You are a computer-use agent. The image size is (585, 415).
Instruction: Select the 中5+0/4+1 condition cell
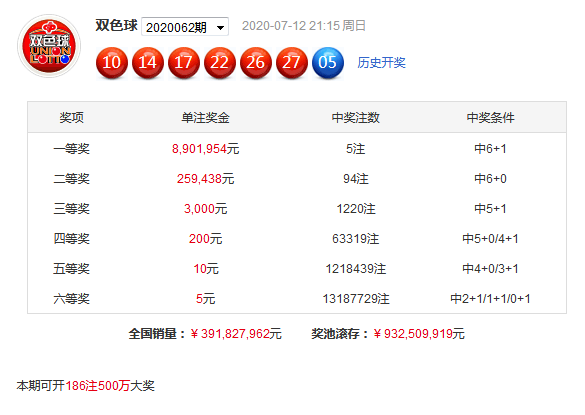coord(490,238)
